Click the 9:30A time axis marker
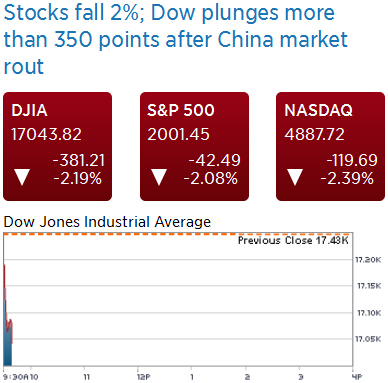Viewport: 388px width, 383px height. click(x=16, y=377)
